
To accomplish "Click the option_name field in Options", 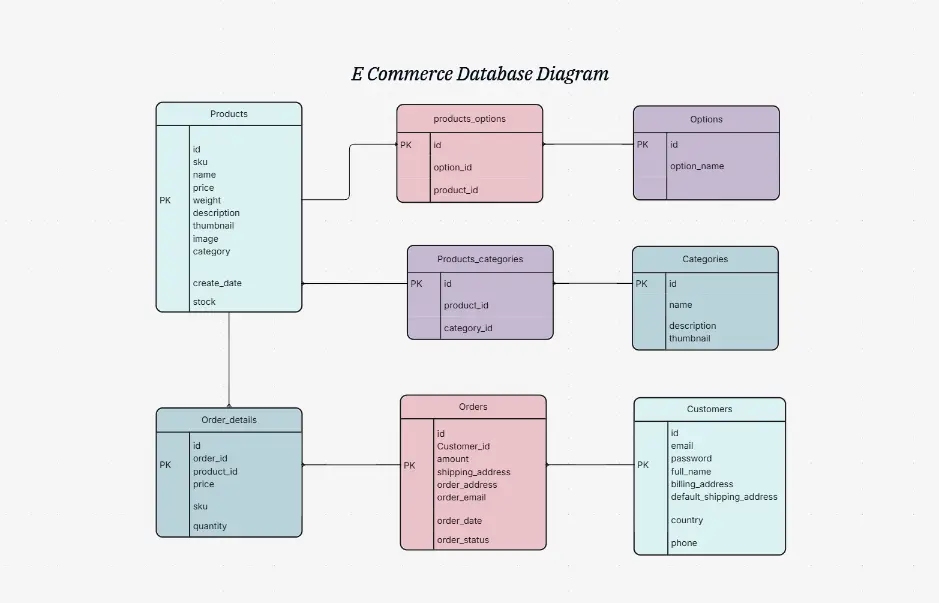I will (698, 166).
